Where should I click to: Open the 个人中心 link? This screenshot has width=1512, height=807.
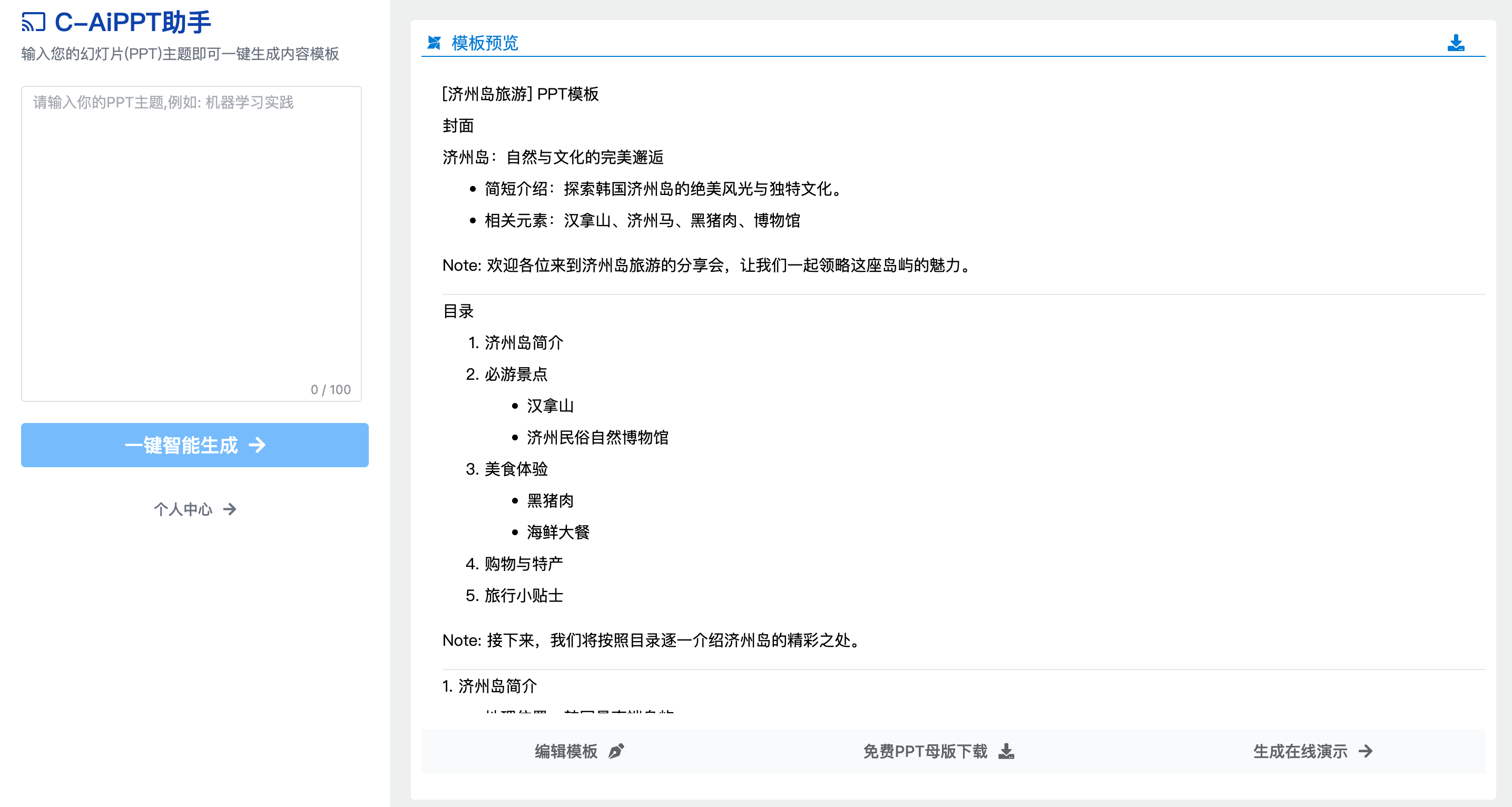pyautogui.click(x=195, y=509)
